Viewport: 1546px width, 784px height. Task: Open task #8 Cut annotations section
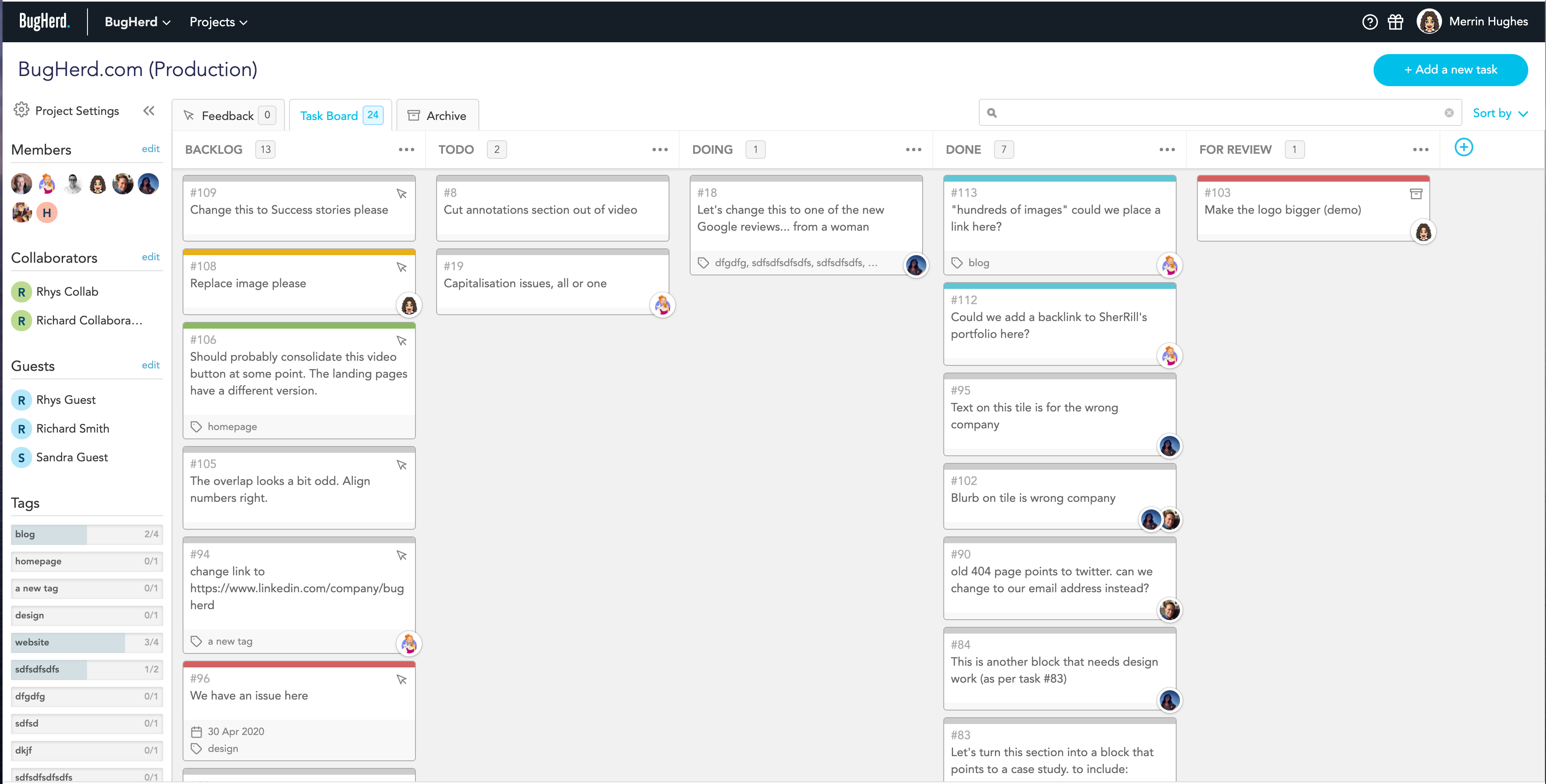click(x=552, y=208)
